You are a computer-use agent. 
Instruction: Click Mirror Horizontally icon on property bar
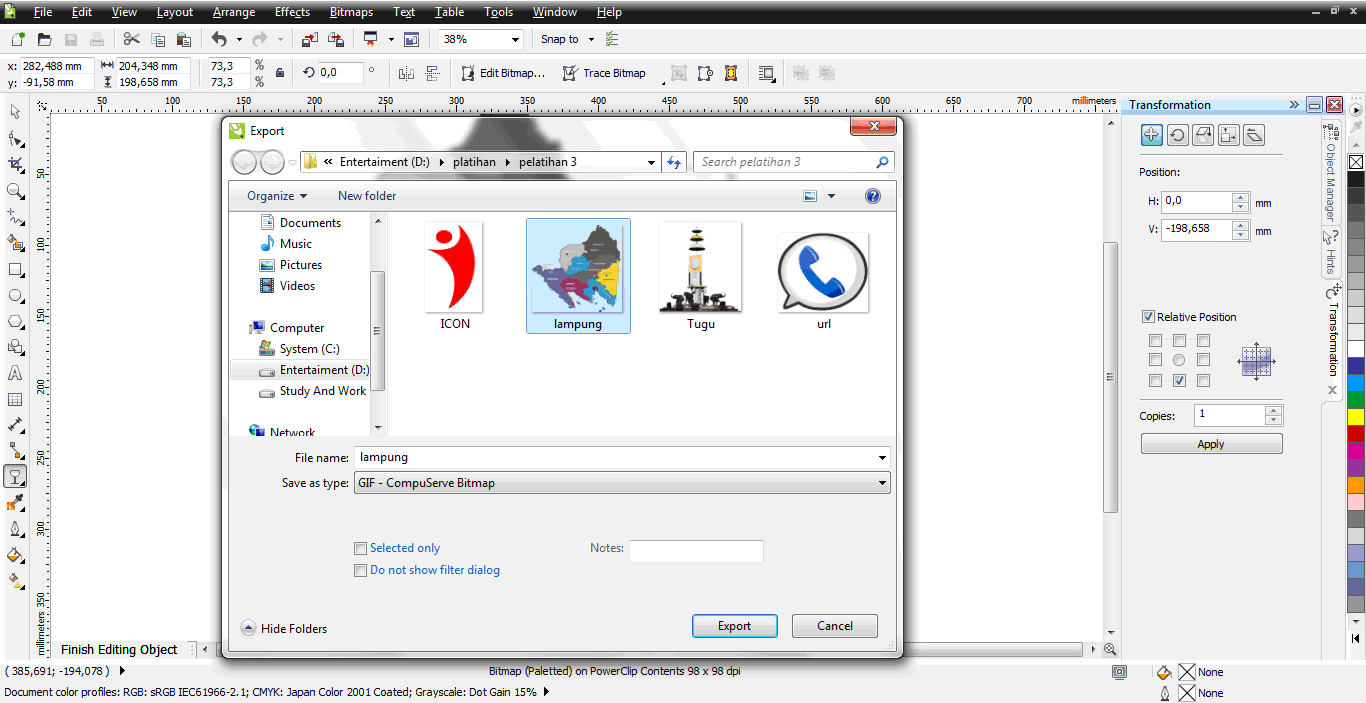point(406,73)
